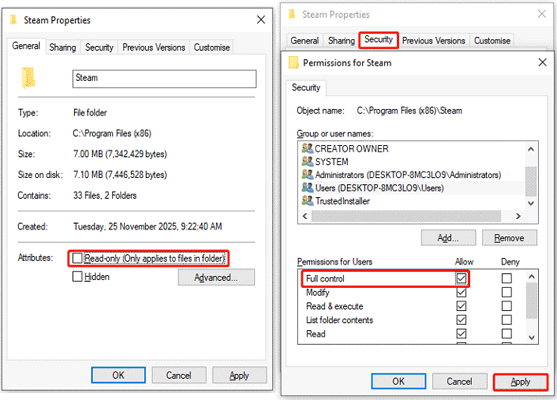Close the left Steam Properties window
557x400 pixels.
[261, 20]
